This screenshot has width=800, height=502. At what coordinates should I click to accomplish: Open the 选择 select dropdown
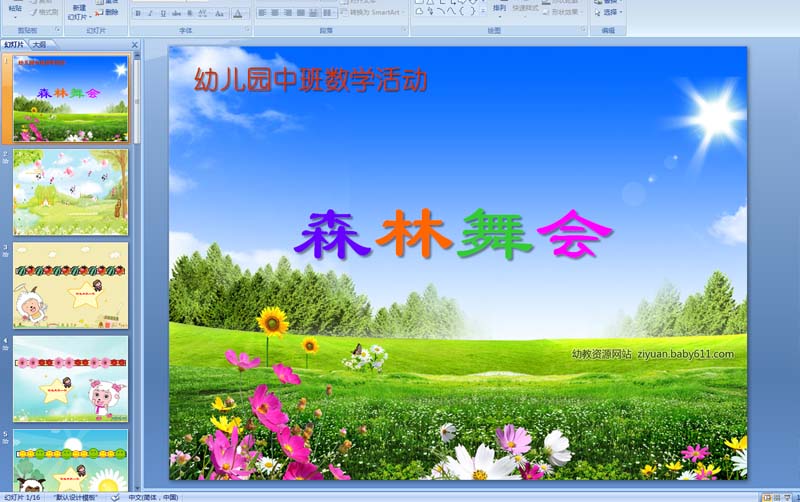(x=608, y=12)
